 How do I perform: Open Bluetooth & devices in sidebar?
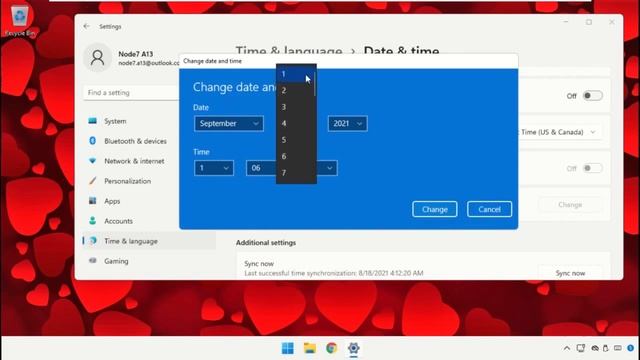[136, 141]
